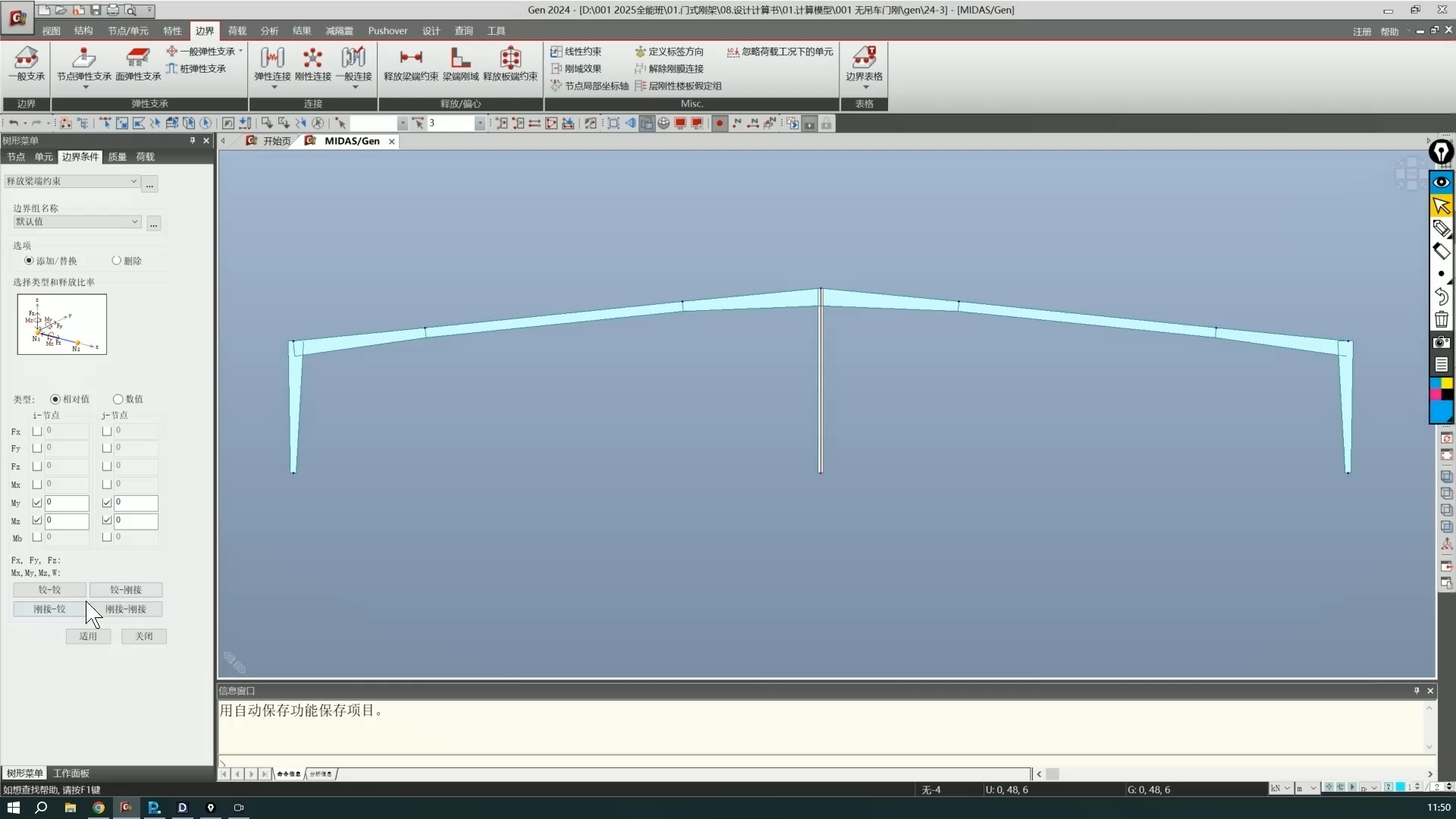Open the 边界组名称 默认值 dropdown
Image resolution: width=1456 pixels, height=819 pixels.
tap(135, 221)
